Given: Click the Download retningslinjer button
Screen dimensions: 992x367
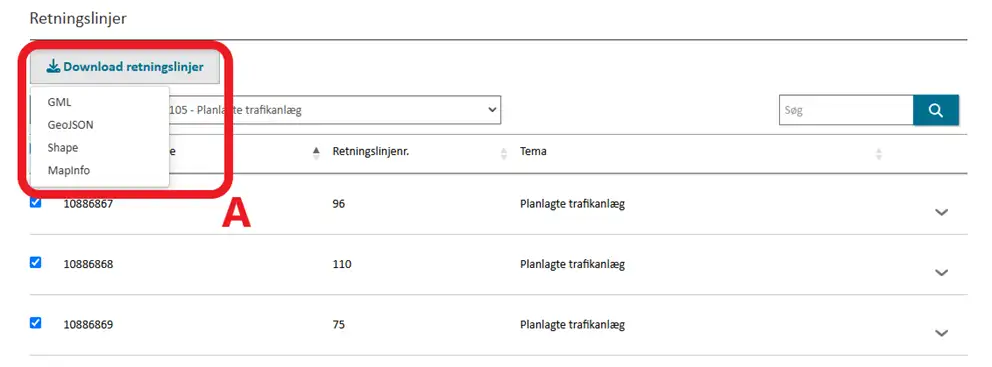Looking at the screenshot, I should point(125,66).
